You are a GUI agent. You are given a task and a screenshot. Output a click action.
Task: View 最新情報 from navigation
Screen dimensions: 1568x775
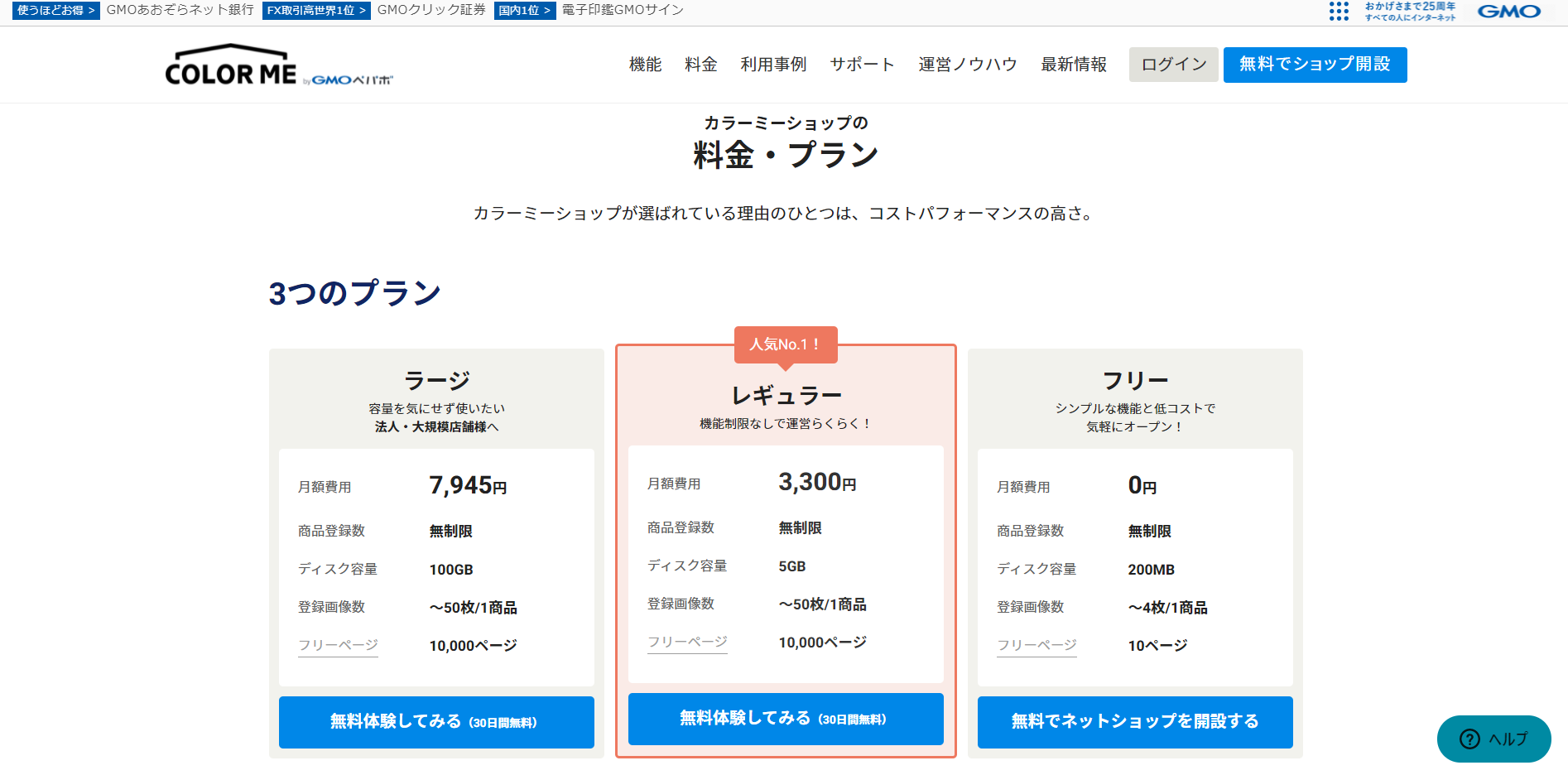click(1073, 65)
